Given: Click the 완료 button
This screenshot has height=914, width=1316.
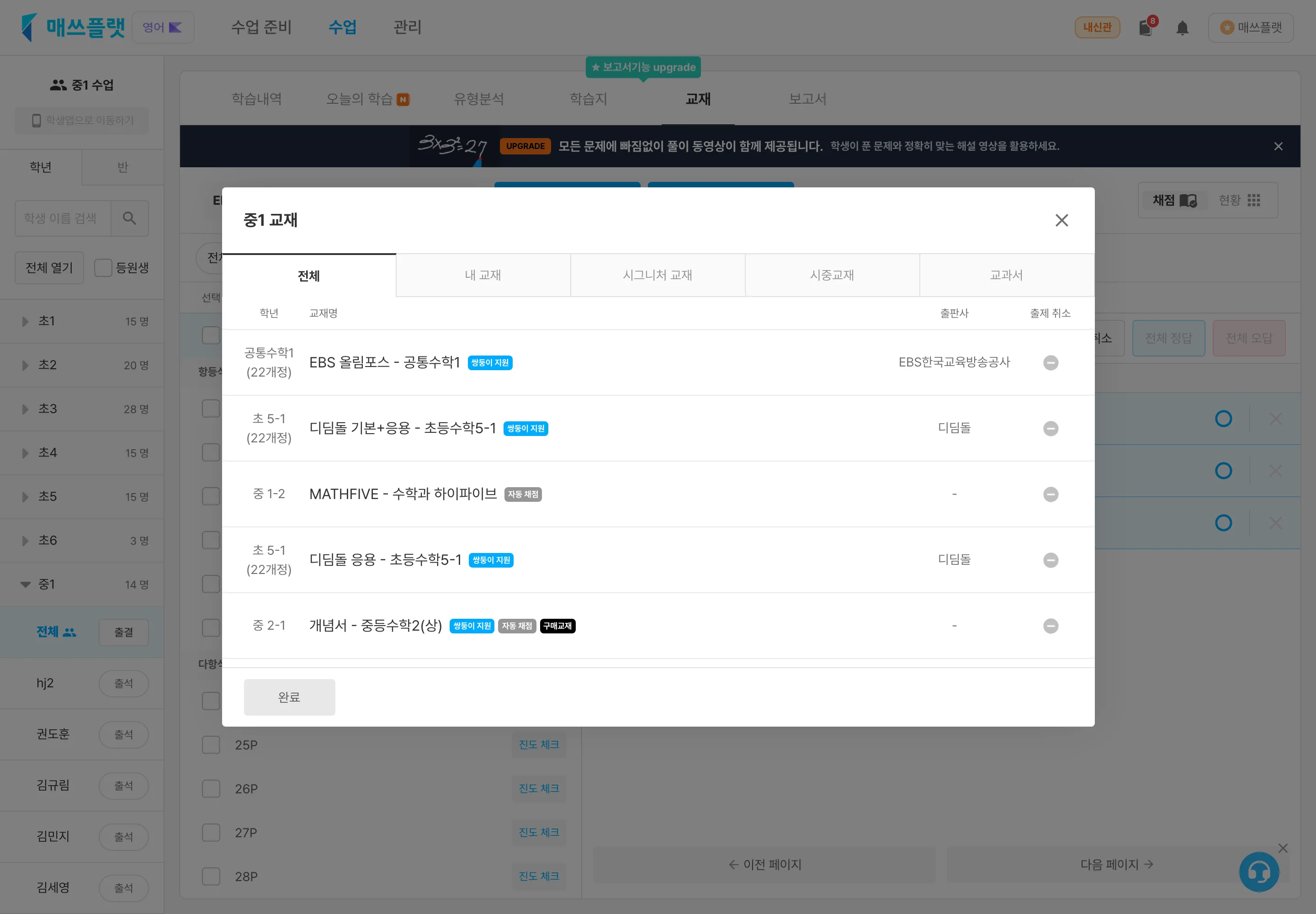Looking at the screenshot, I should (289, 697).
